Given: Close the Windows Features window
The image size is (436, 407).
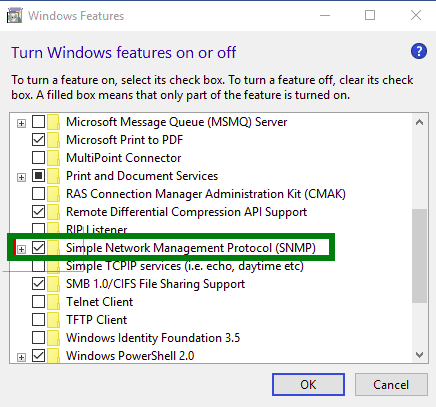Looking at the screenshot, I should click(416, 15).
